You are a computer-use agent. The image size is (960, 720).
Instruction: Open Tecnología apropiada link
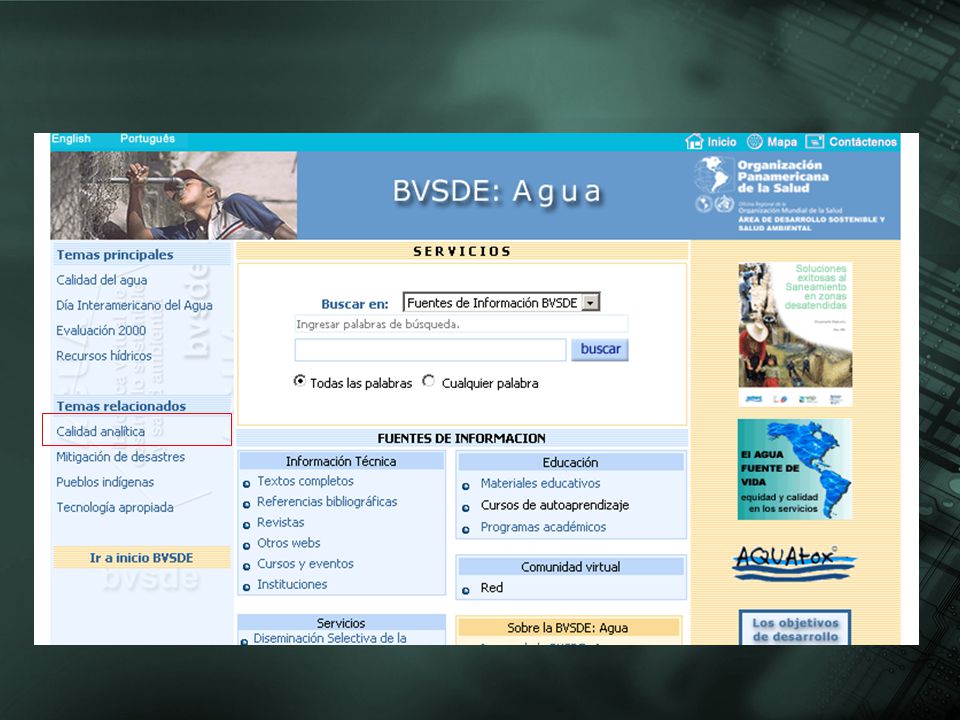(115, 508)
